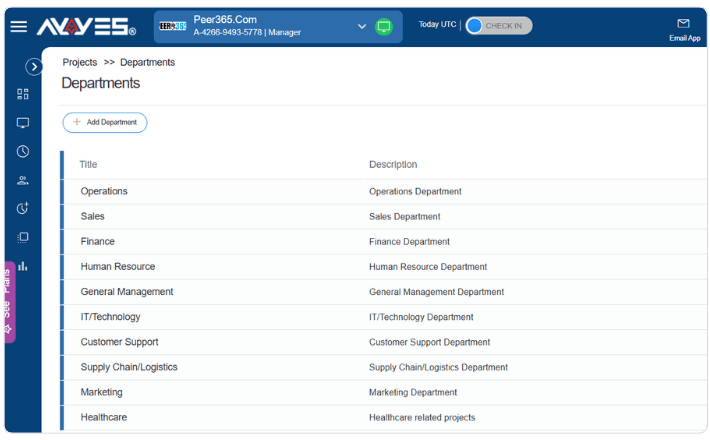Click the Today UTC label
Viewport: 710px width, 440px height.
pos(437,24)
